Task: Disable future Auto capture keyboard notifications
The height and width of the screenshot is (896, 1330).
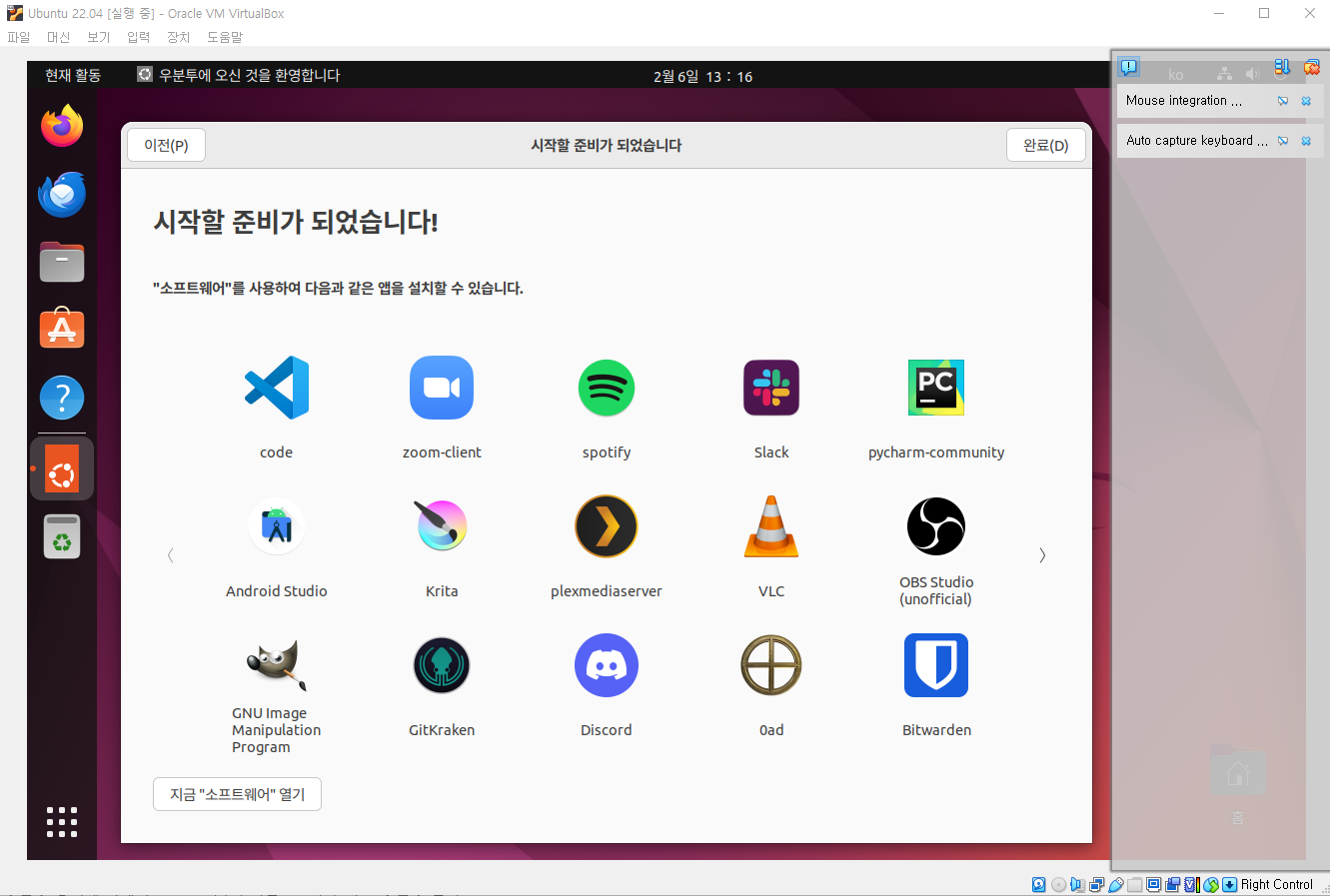Action: click(x=1283, y=141)
